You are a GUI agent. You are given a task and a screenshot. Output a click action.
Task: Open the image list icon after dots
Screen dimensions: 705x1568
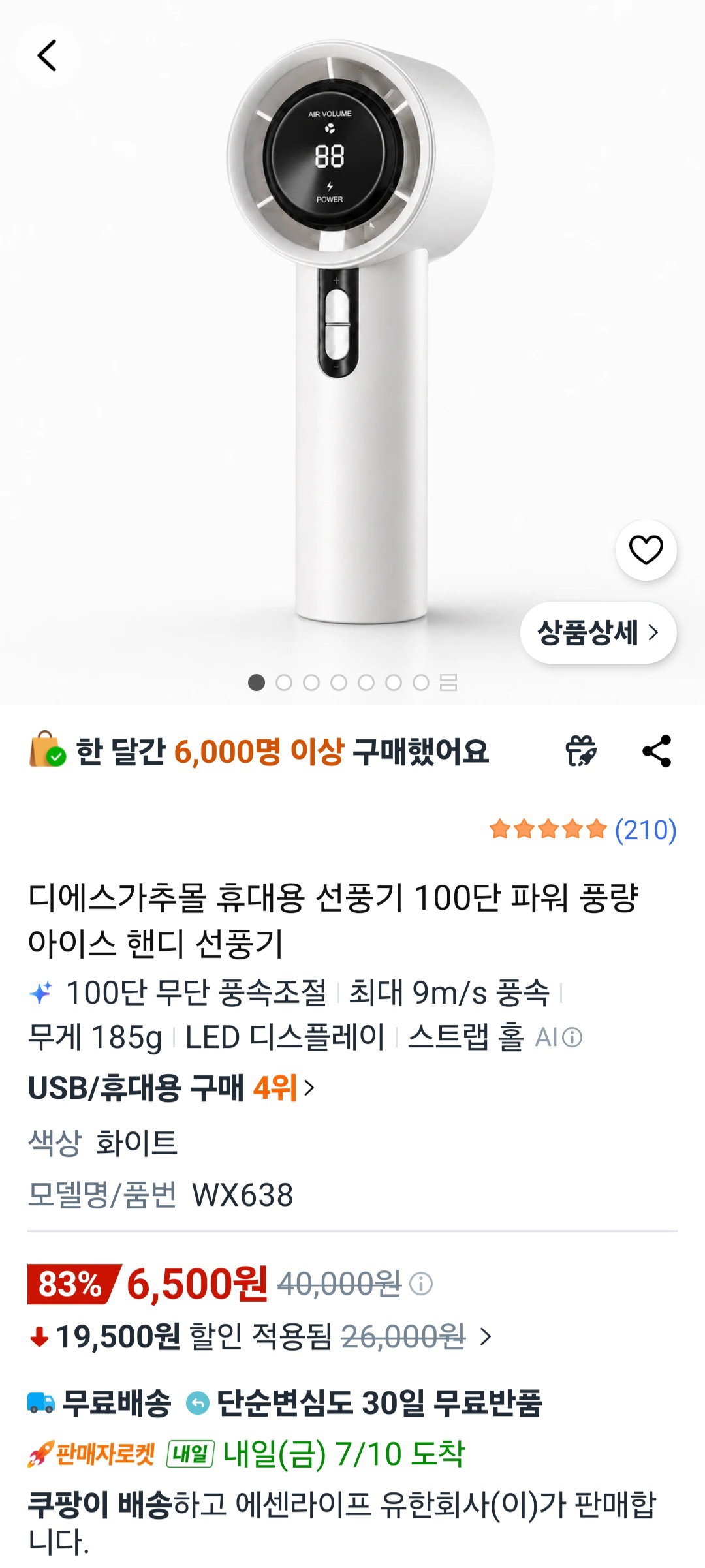pyautogui.click(x=448, y=683)
